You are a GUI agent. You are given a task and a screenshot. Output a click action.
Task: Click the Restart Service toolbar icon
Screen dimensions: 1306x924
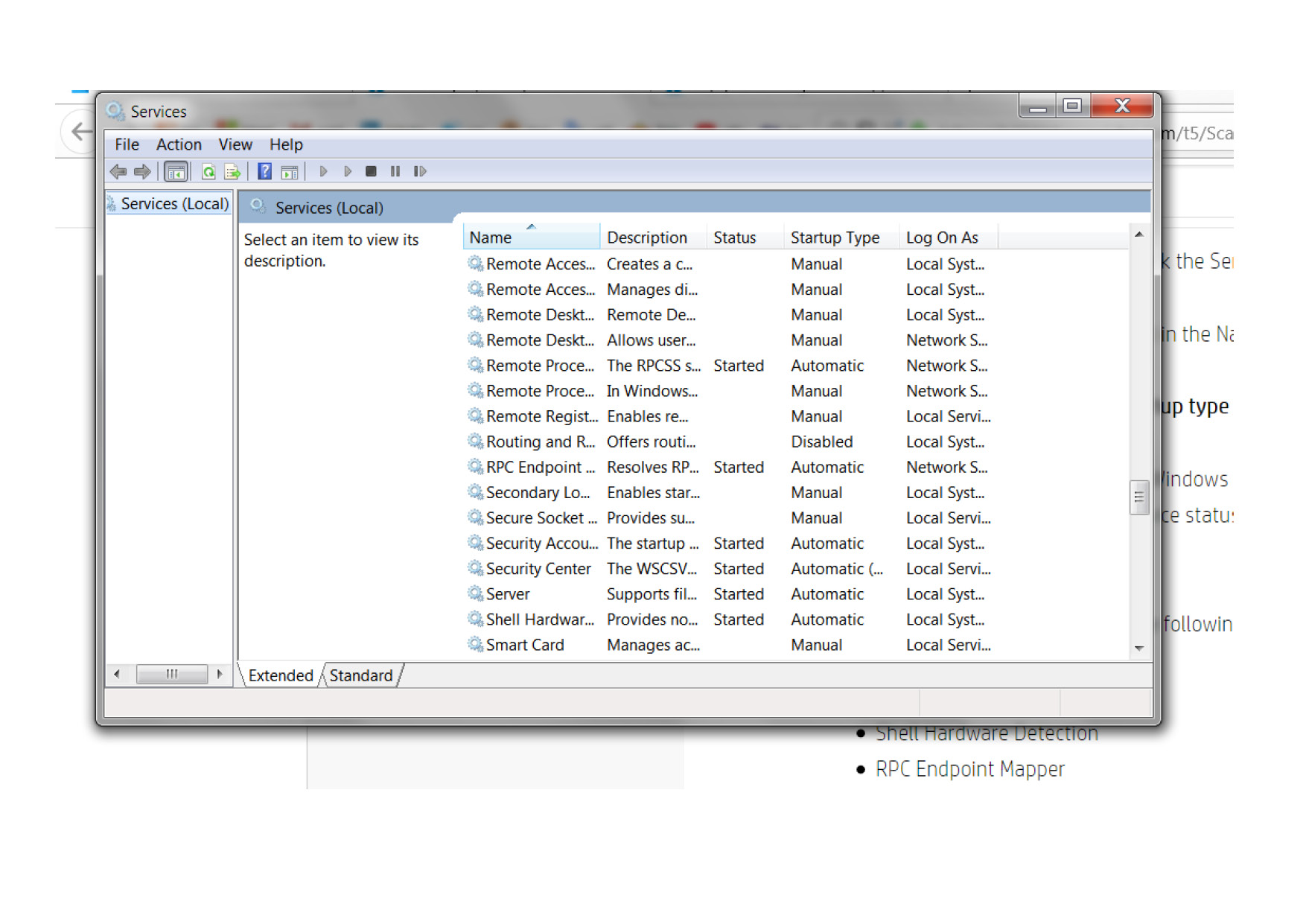click(420, 172)
